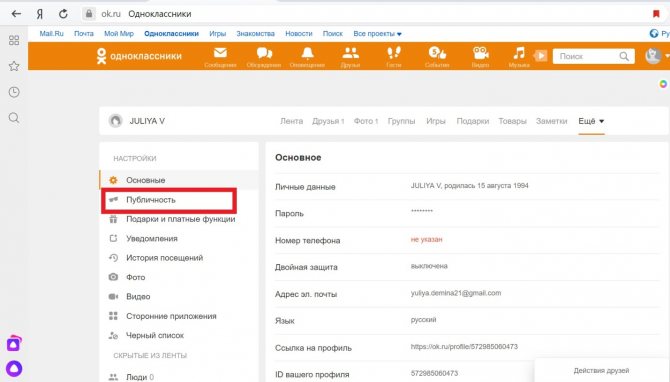The height and width of the screenshot is (382, 670).
Task: Click the Odnoklassniki logo
Action: [139, 56]
